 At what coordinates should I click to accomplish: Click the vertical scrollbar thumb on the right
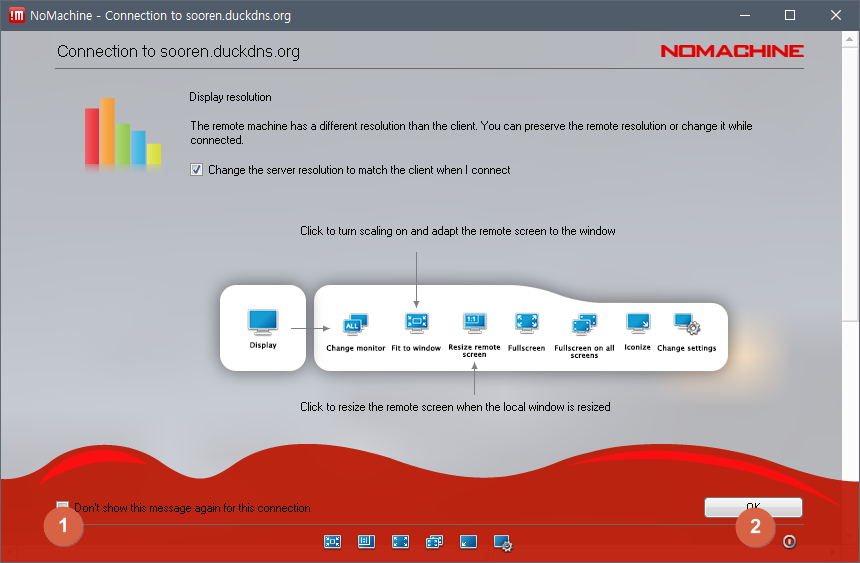(849, 184)
